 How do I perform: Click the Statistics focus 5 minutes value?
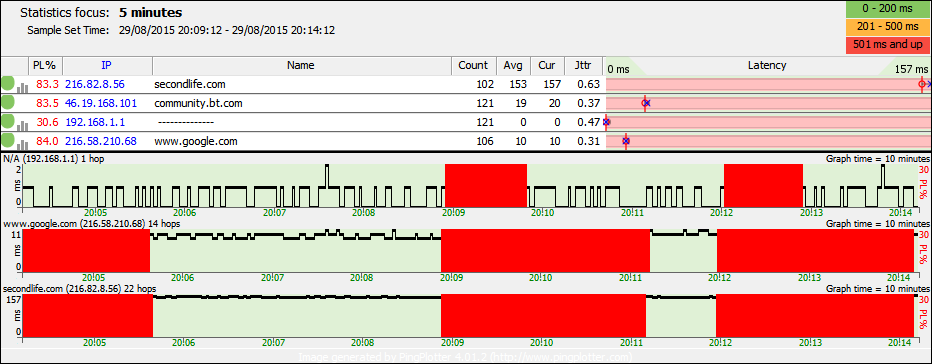click(x=150, y=12)
